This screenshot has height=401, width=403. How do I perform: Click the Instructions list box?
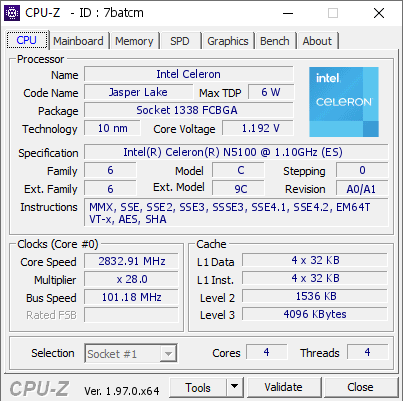coord(236,213)
